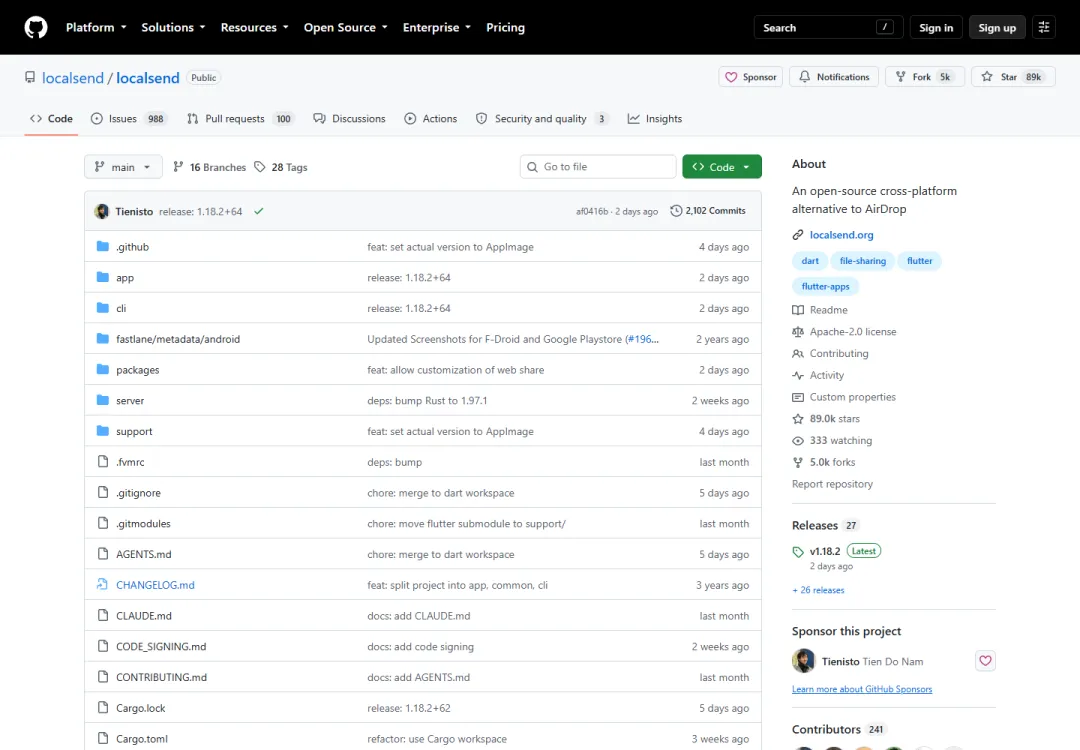Expand the Enterprise dropdown
This screenshot has height=750, width=1080.
[437, 28]
